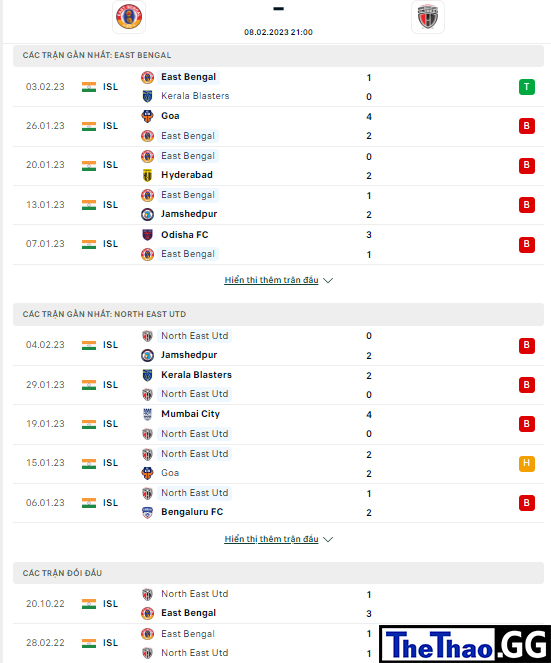Click the Kerala Blasters logo in 03.02.23 match
The width and height of the screenshot is (551, 663).
[147, 96]
